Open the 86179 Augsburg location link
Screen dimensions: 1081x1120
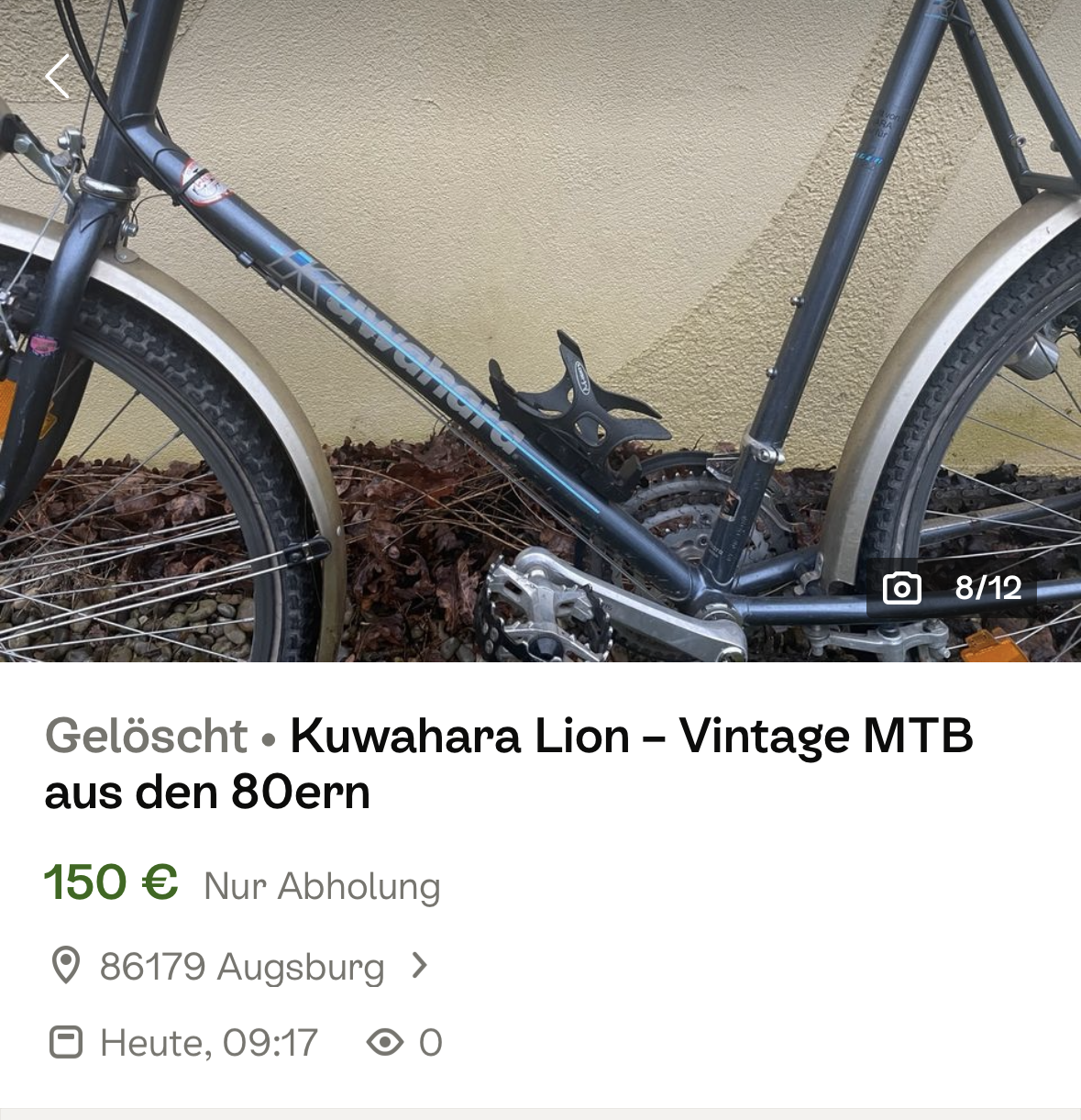click(x=241, y=967)
